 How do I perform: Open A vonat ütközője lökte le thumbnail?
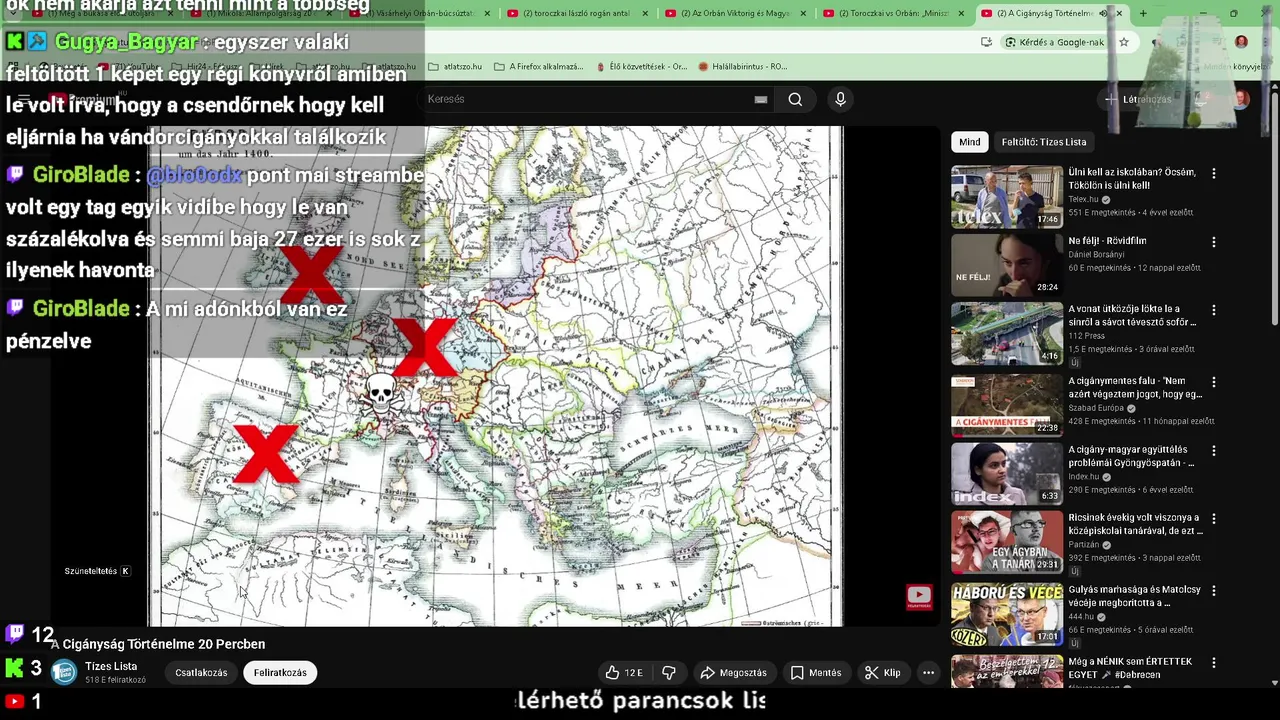pyautogui.click(x=1006, y=334)
